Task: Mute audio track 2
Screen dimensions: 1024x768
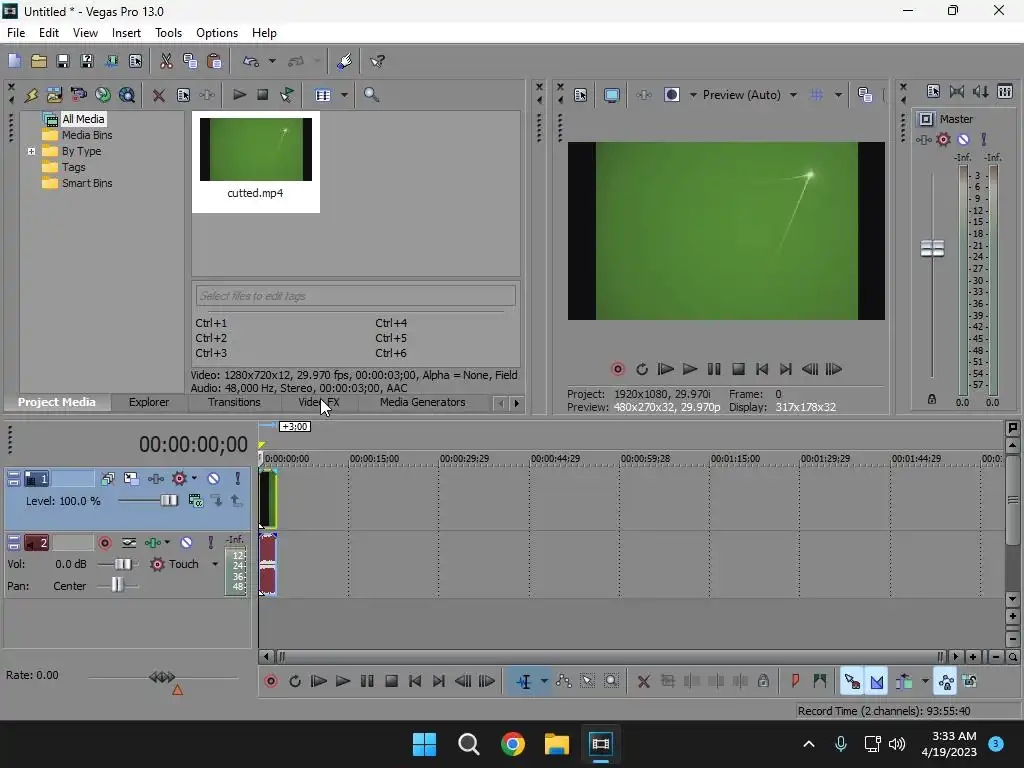Action: point(186,543)
